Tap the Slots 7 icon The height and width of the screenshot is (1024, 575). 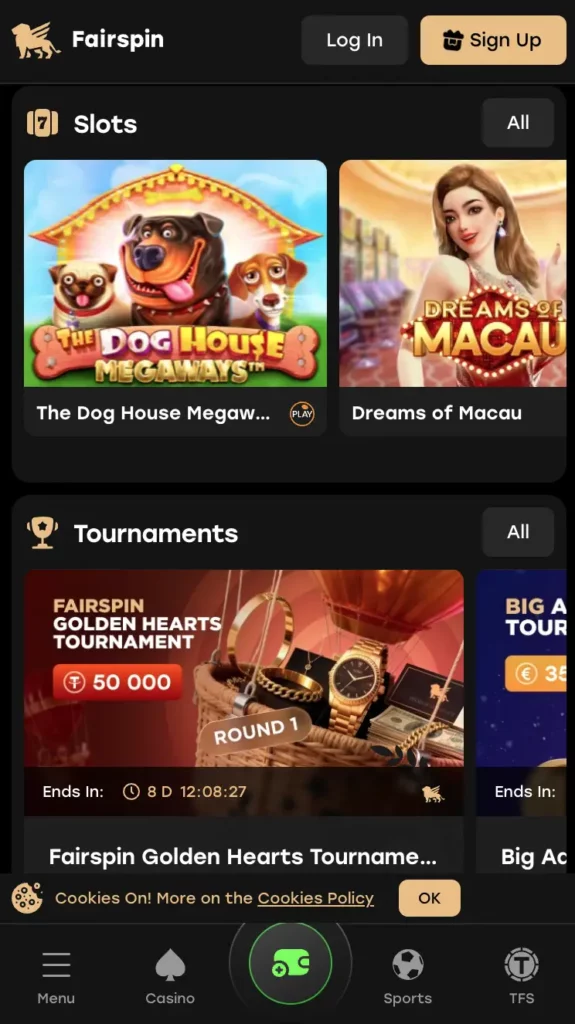pyautogui.click(x=42, y=123)
